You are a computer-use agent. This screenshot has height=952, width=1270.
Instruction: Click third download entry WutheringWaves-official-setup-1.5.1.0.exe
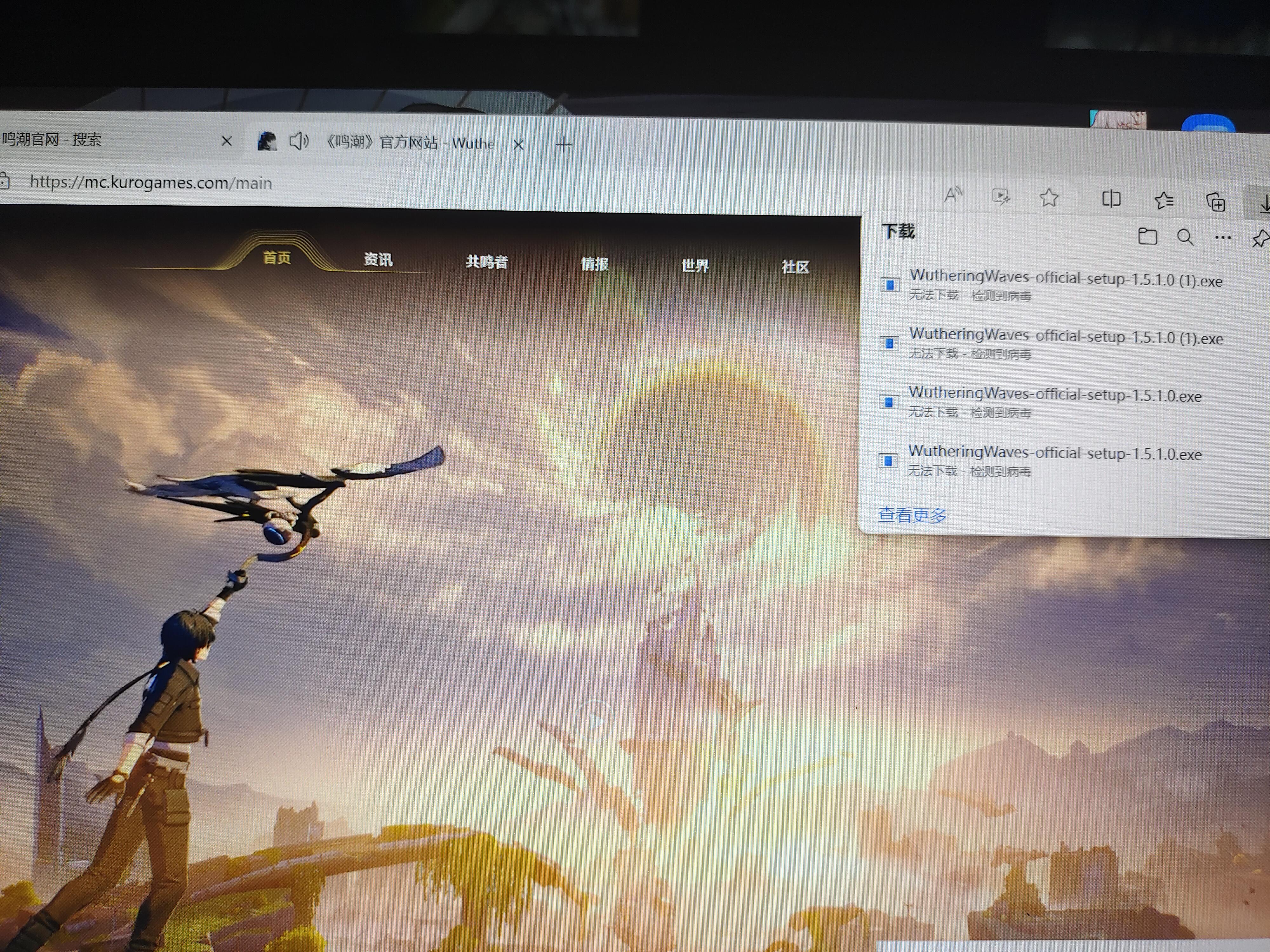(x=1055, y=402)
